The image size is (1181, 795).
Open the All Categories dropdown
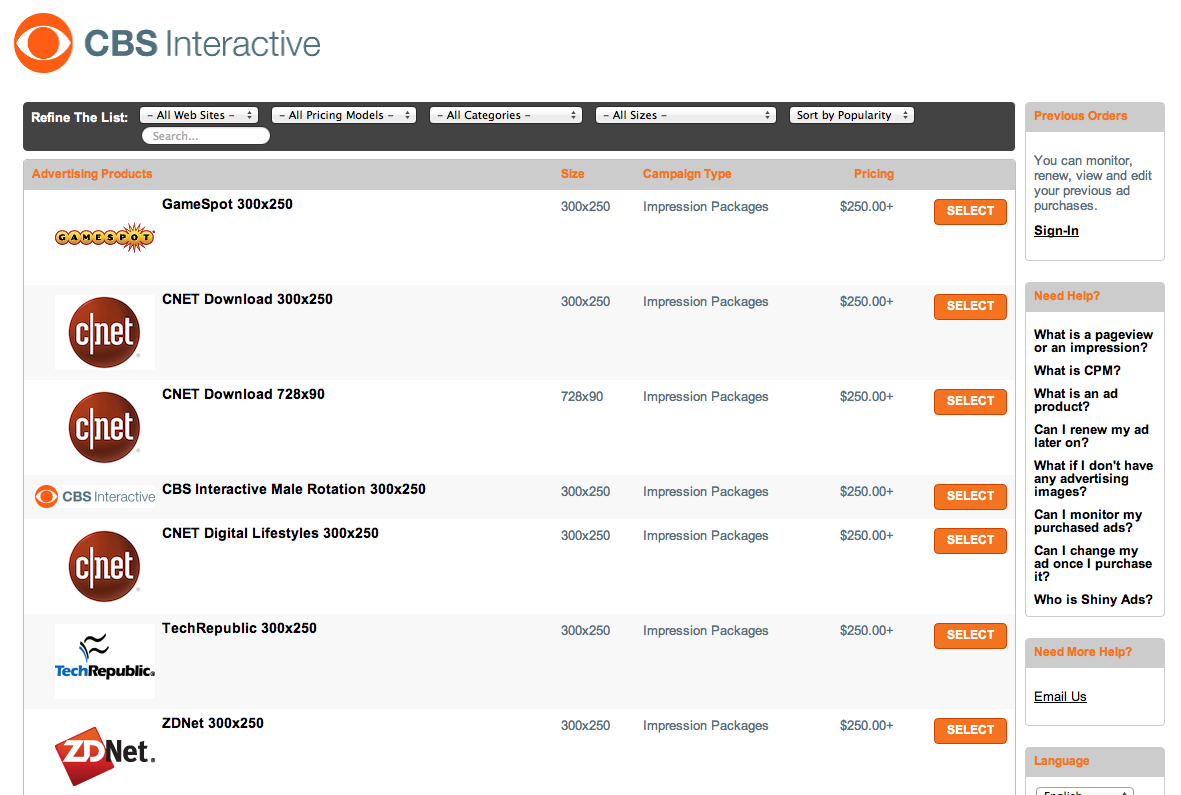click(x=505, y=115)
